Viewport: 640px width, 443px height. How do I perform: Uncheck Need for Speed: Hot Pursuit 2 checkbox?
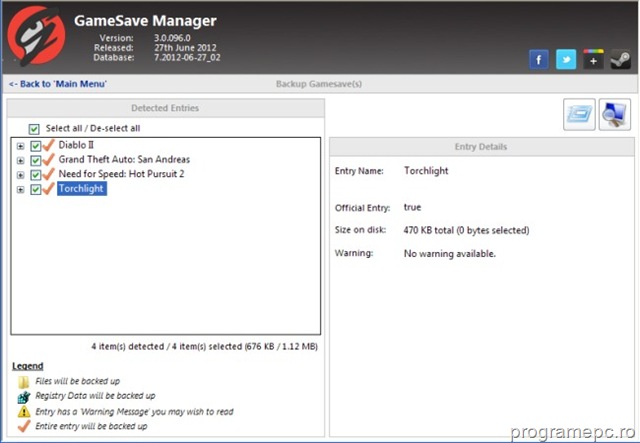click(x=36, y=175)
